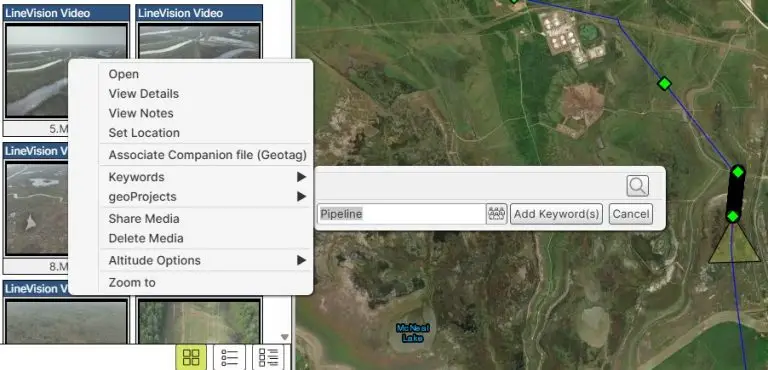Click the 5.M file name label

59,129
